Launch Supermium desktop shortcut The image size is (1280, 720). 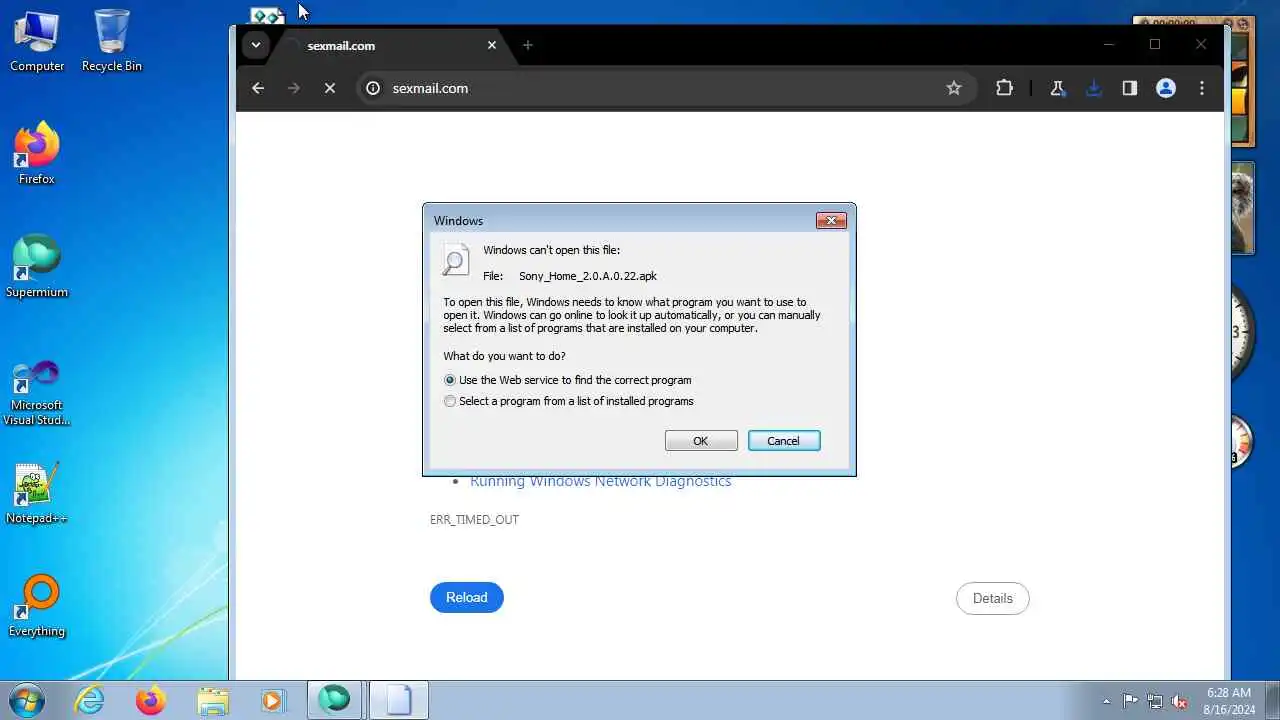tap(37, 267)
